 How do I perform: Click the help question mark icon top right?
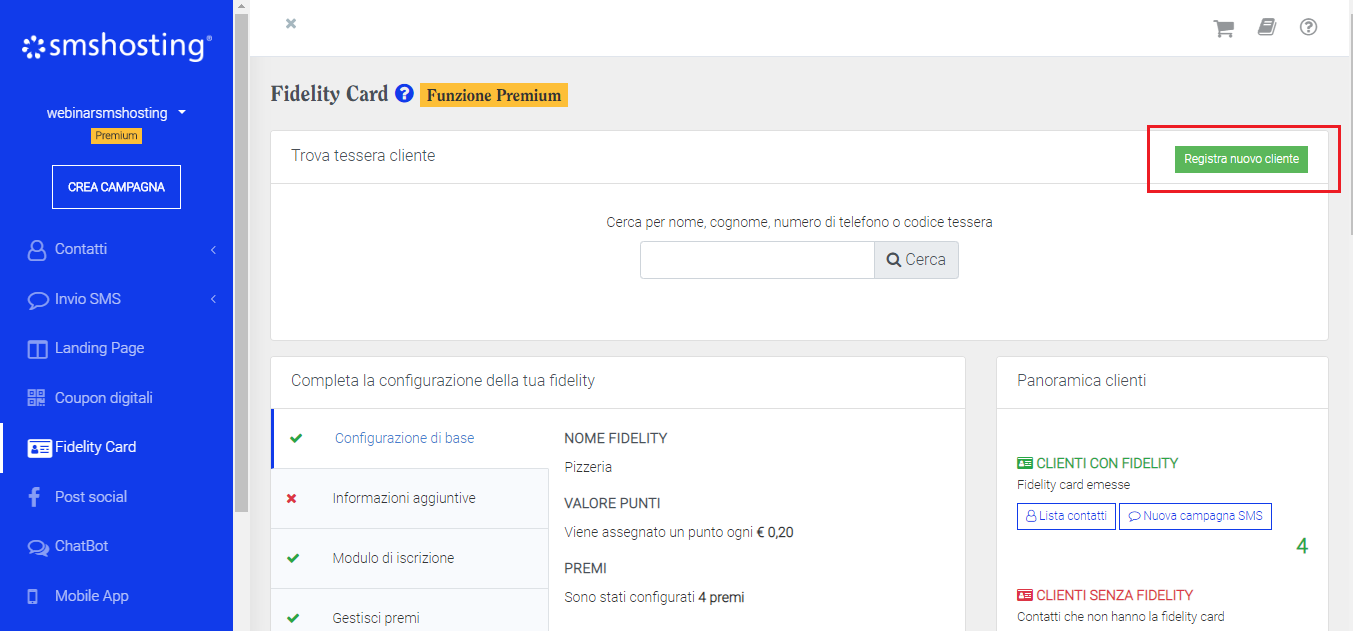[1308, 27]
